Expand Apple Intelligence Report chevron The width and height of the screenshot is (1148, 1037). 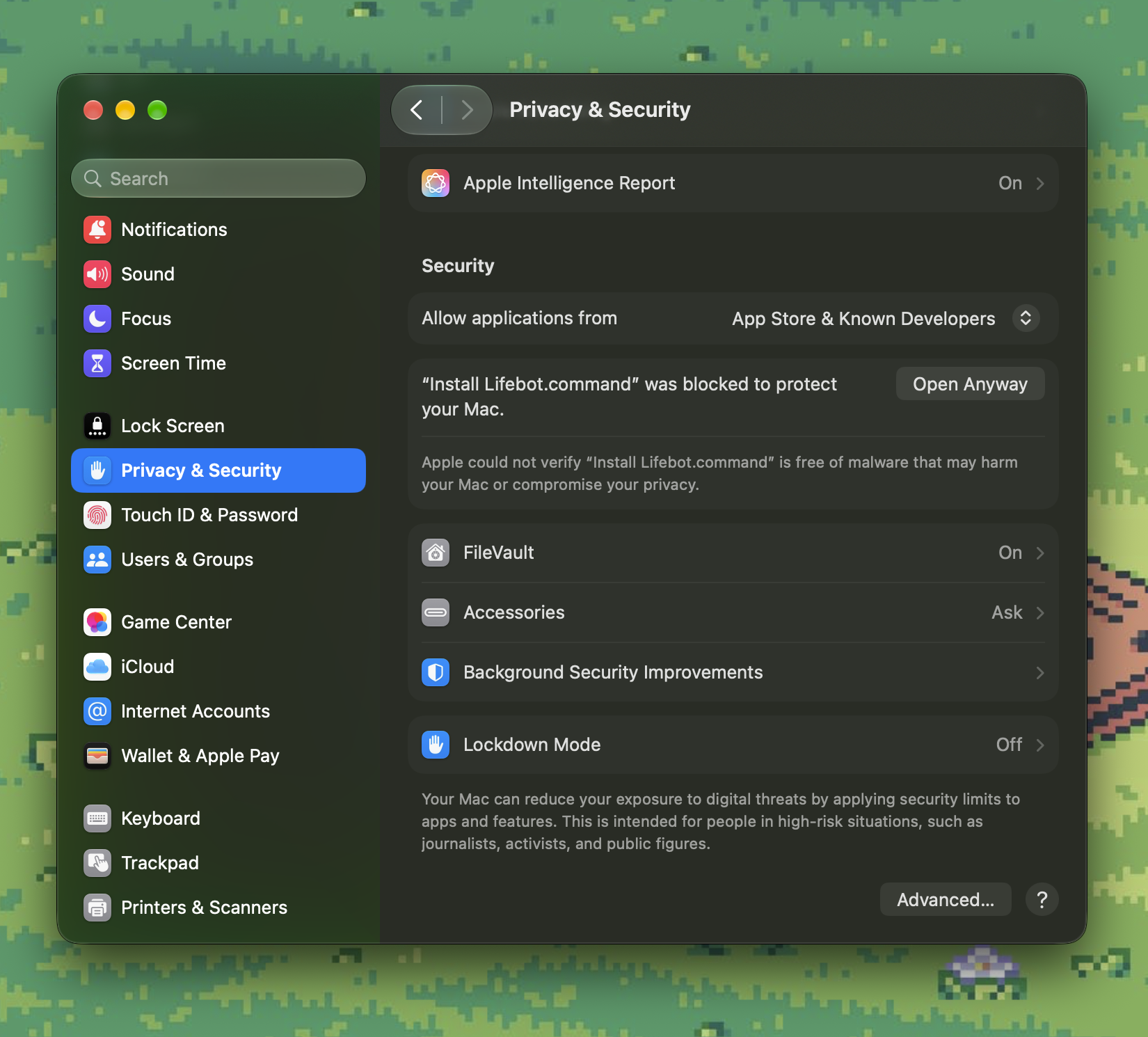pyautogui.click(x=1040, y=183)
